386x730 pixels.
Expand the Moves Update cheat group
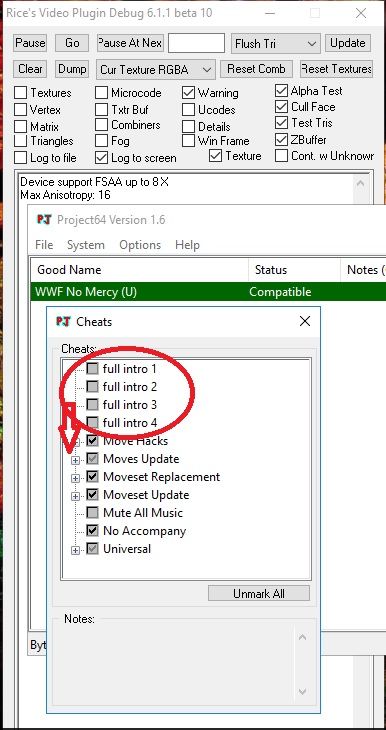[75, 460]
